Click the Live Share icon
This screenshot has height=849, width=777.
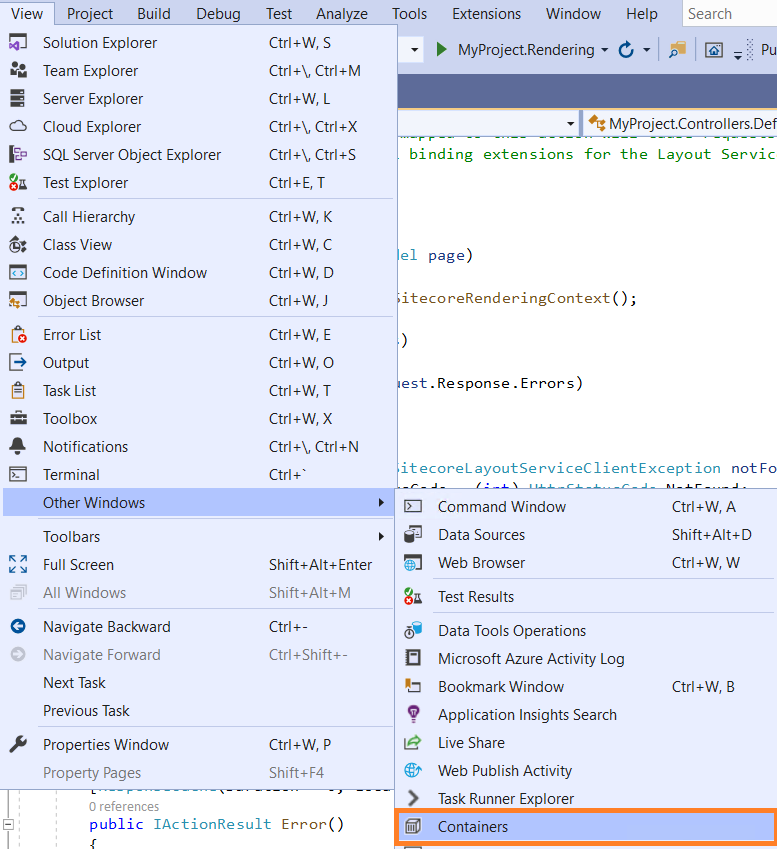[x=413, y=742]
